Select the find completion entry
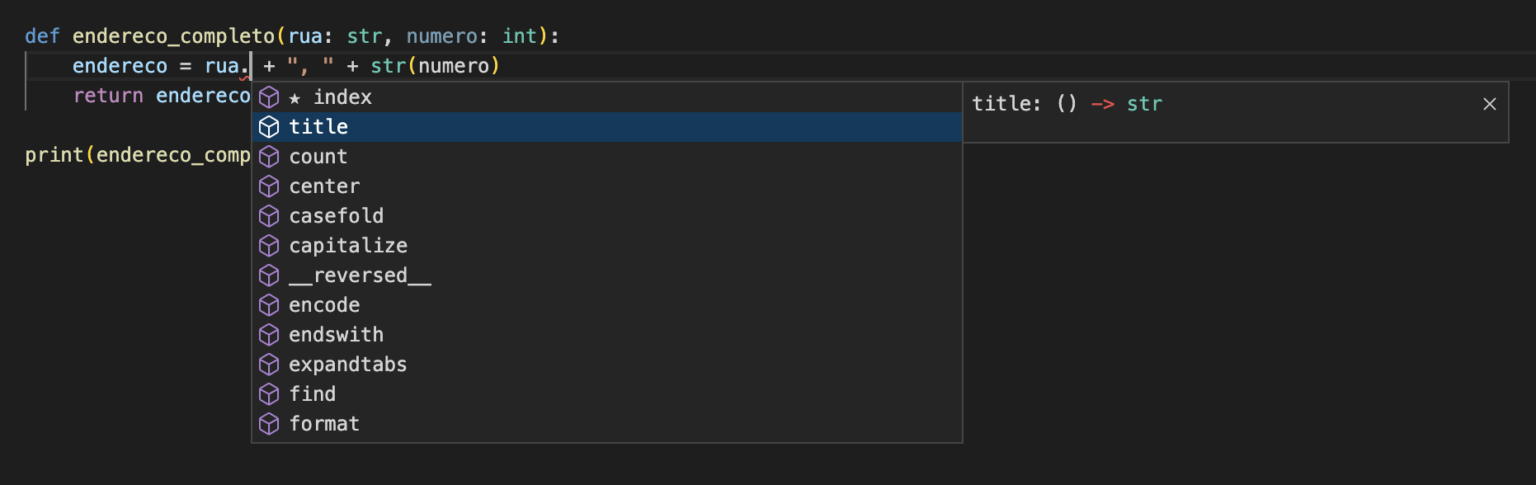This screenshot has width=1536, height=485. 607,394
